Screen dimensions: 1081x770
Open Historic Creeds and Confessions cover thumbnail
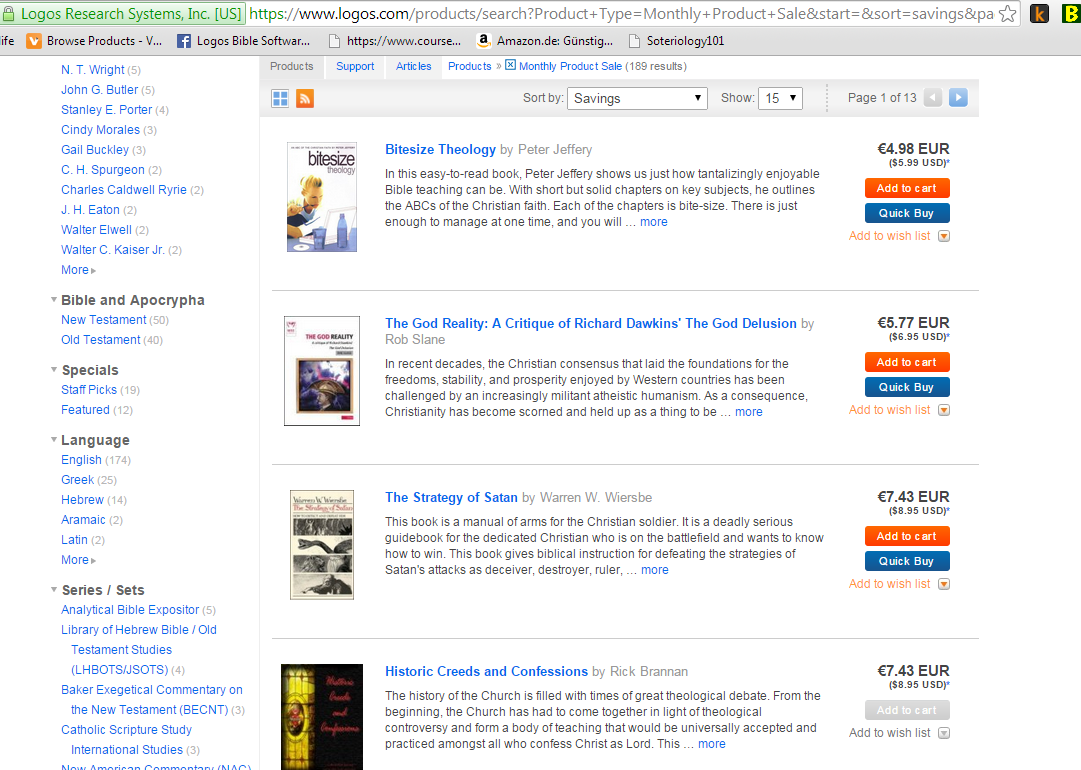(x=322, y=717)
